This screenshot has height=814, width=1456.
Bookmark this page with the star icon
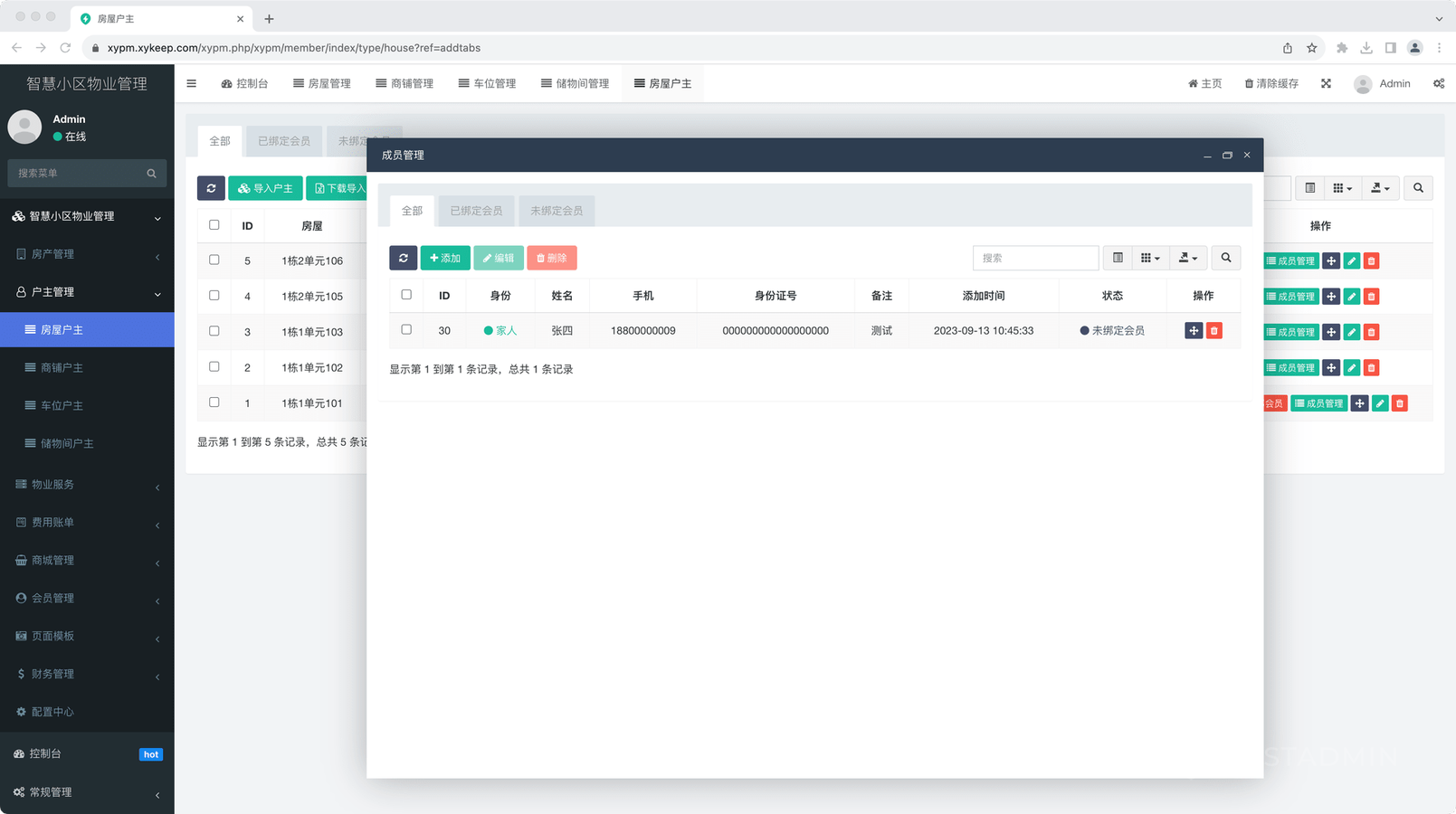click(1311, 48)
